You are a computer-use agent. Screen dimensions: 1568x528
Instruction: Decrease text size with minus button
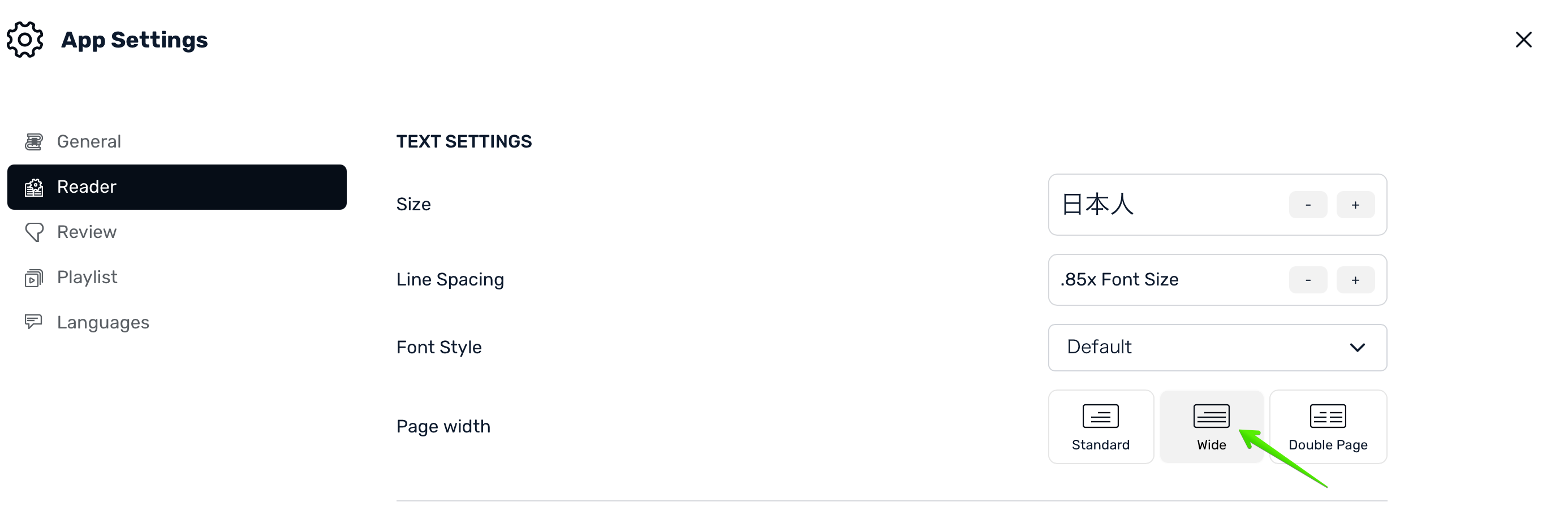point(1307,205)
